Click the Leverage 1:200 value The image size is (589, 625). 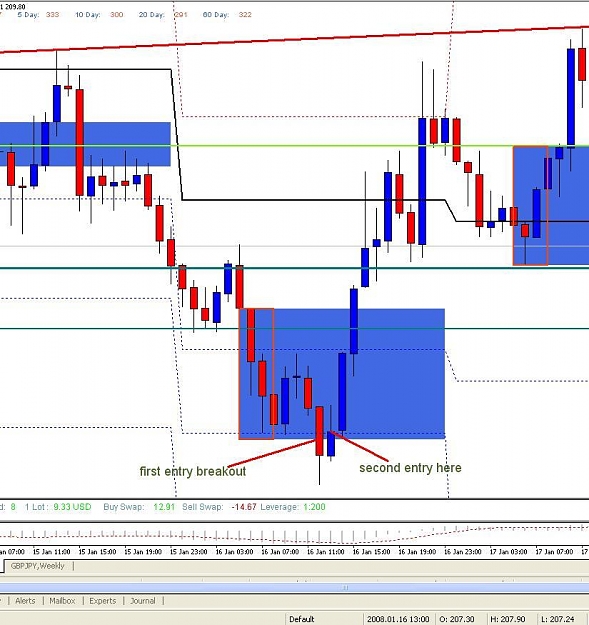tap(314, 507)
